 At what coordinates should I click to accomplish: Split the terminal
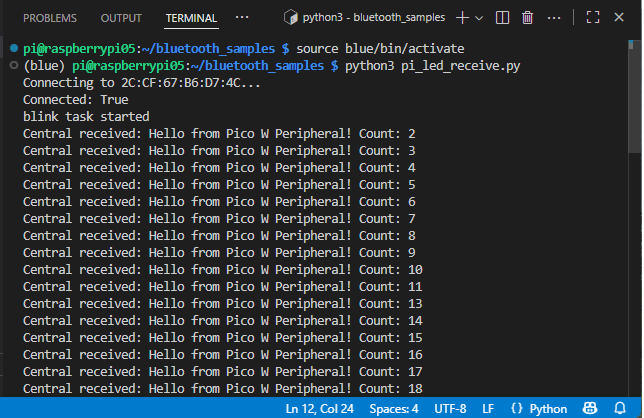click(502, 18)
